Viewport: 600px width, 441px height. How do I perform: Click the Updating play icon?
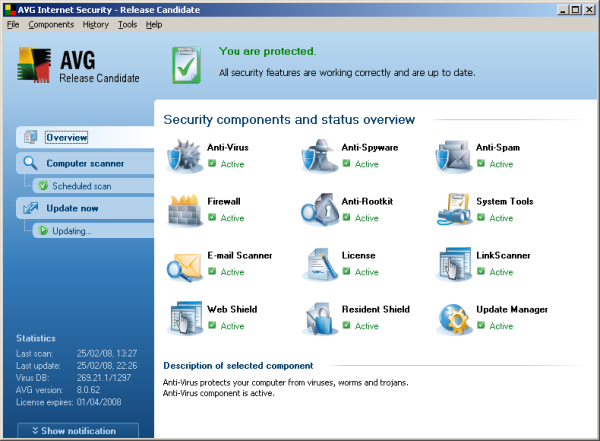pyautogui.click(x=43, y=230)
